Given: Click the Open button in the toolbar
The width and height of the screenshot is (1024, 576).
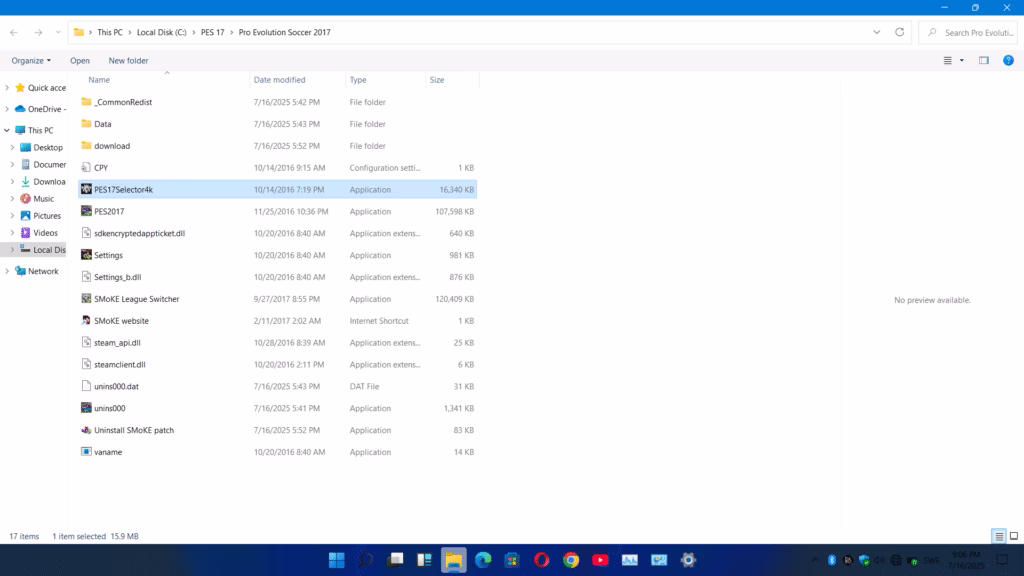Looking at the screenshot, I should click(x=80, y=60).
